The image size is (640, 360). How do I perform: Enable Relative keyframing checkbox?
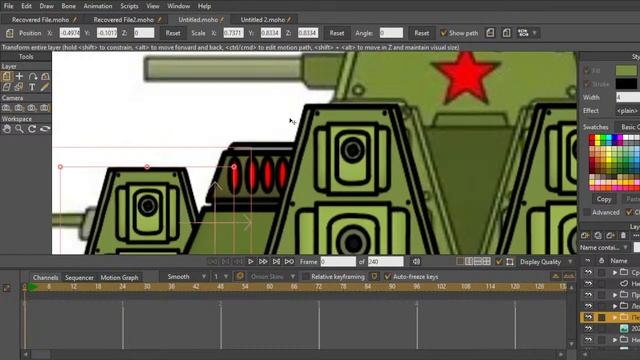coord(305,277)
